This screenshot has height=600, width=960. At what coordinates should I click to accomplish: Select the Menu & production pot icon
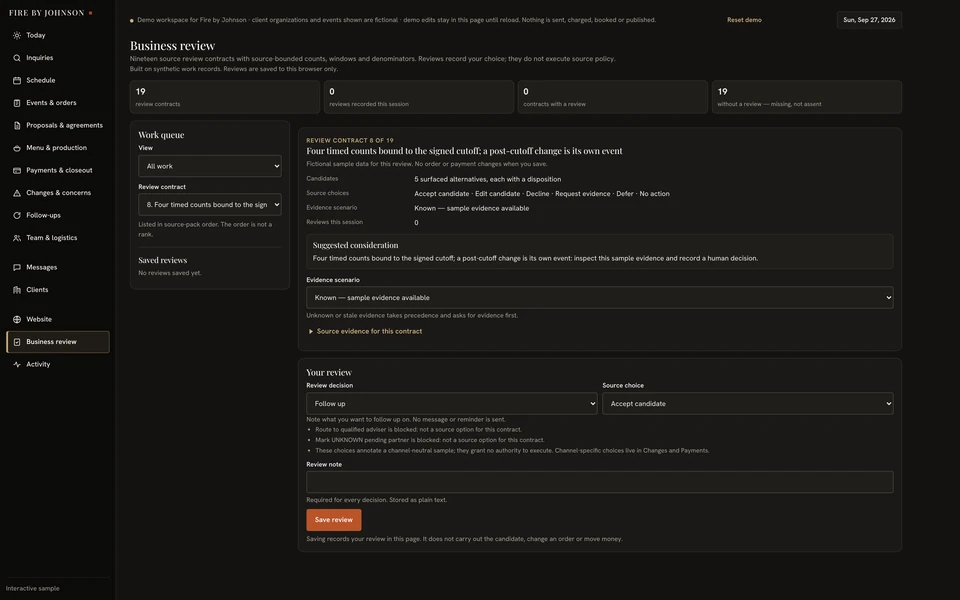point(17,148)
